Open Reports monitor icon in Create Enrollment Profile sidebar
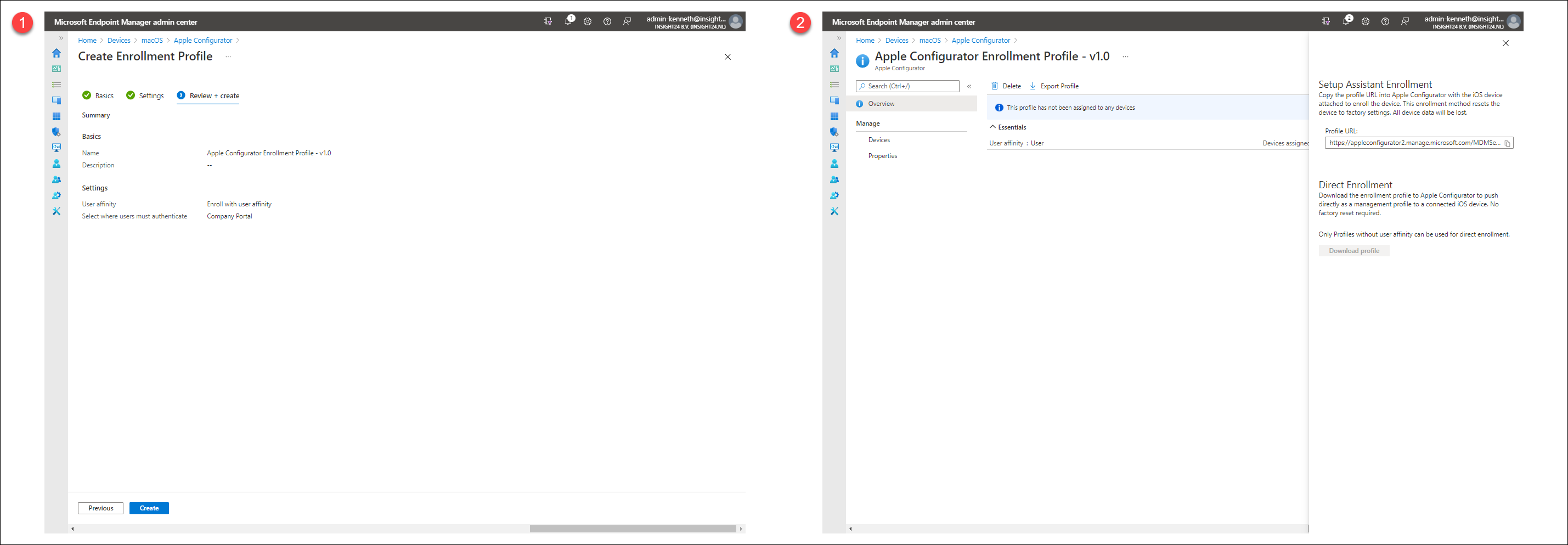 [57, 148]
